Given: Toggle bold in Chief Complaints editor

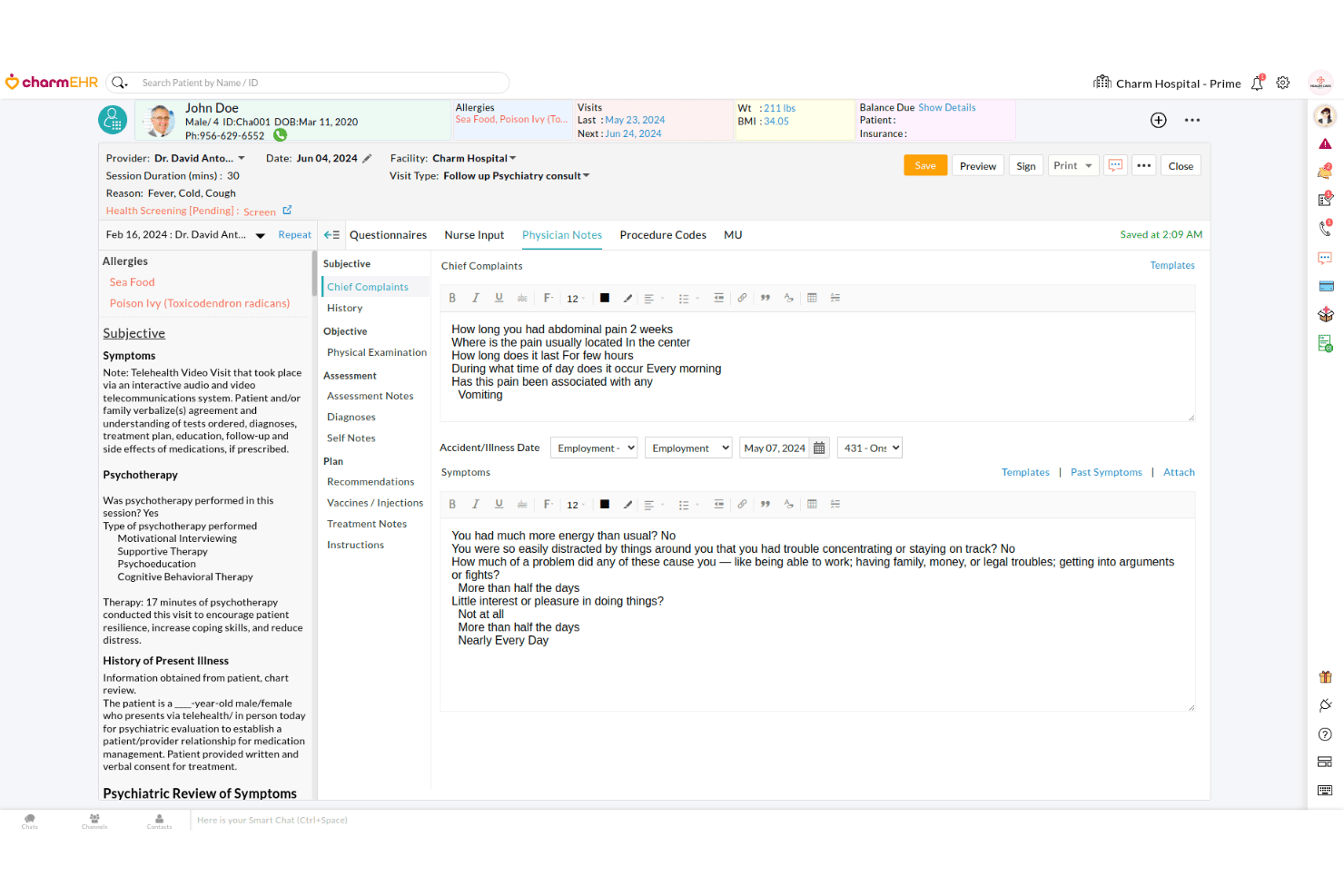Looking at the screenshot, I should tap(452, 298).
